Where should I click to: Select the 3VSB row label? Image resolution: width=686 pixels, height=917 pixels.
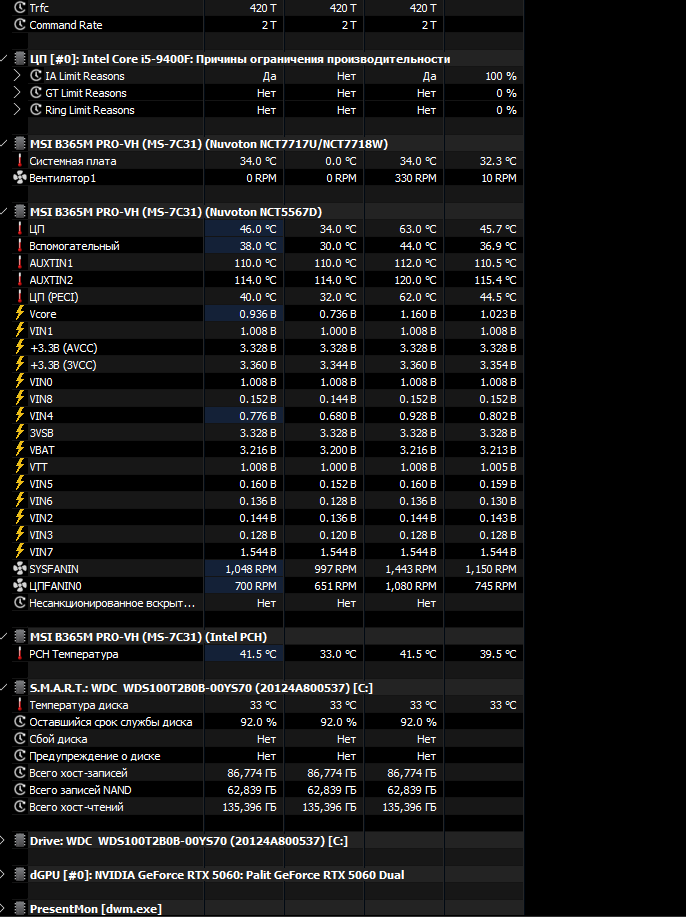point(42,433)
